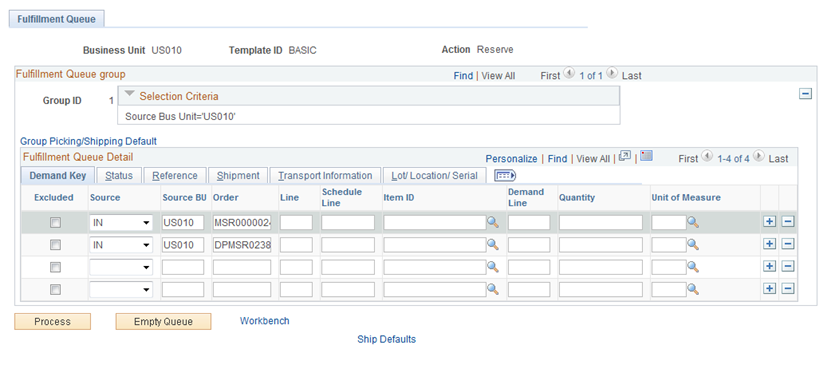Screen dimensions: 830x375
Task: Delete the DPMSR0238 row
Action: pos(788,244)
